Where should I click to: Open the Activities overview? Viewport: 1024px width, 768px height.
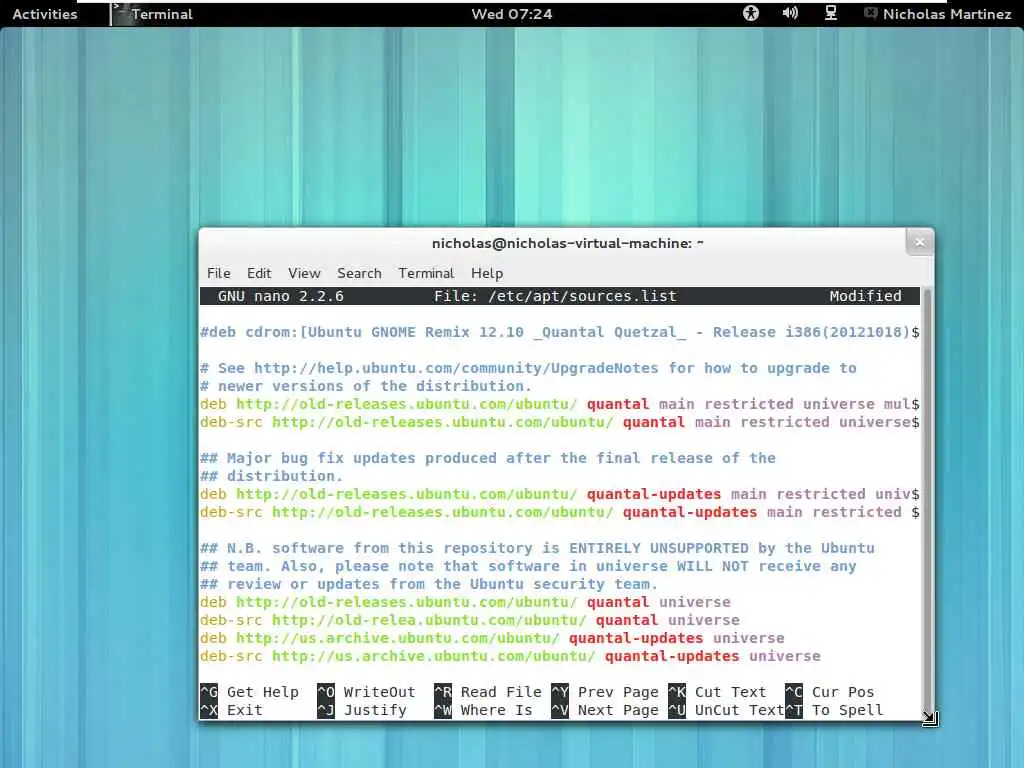click(x=44, y=14)
